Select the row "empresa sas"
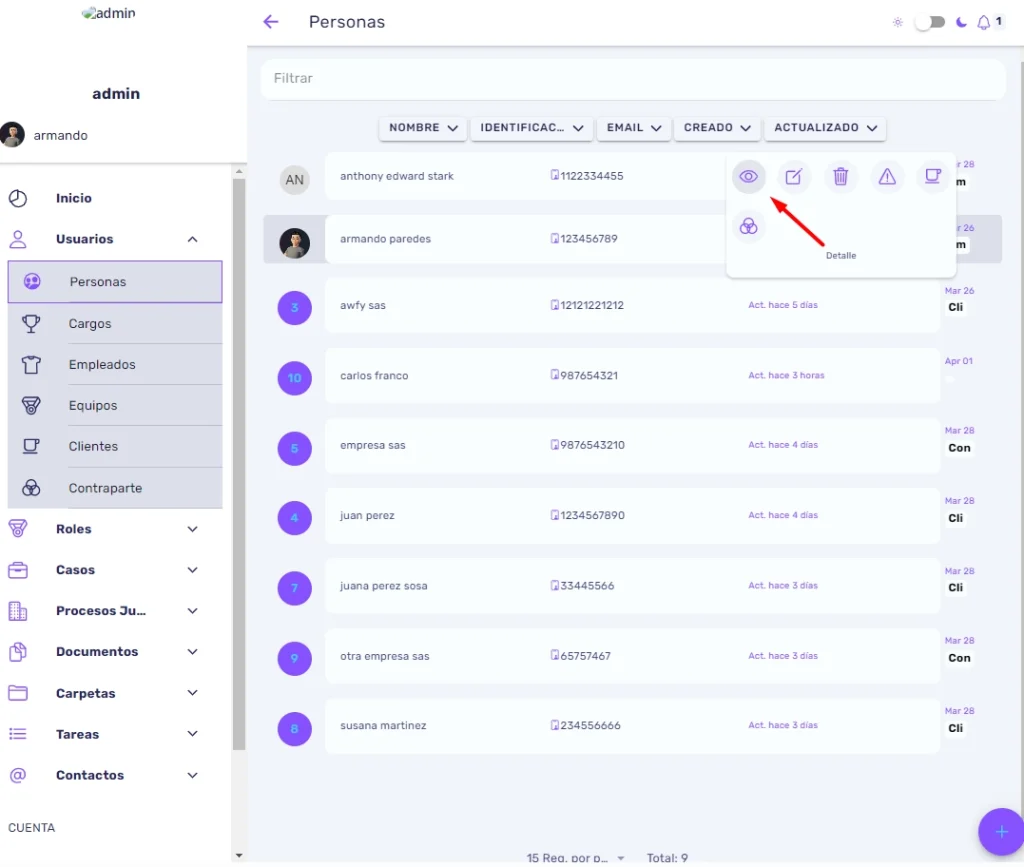 [x=632, y=445]
